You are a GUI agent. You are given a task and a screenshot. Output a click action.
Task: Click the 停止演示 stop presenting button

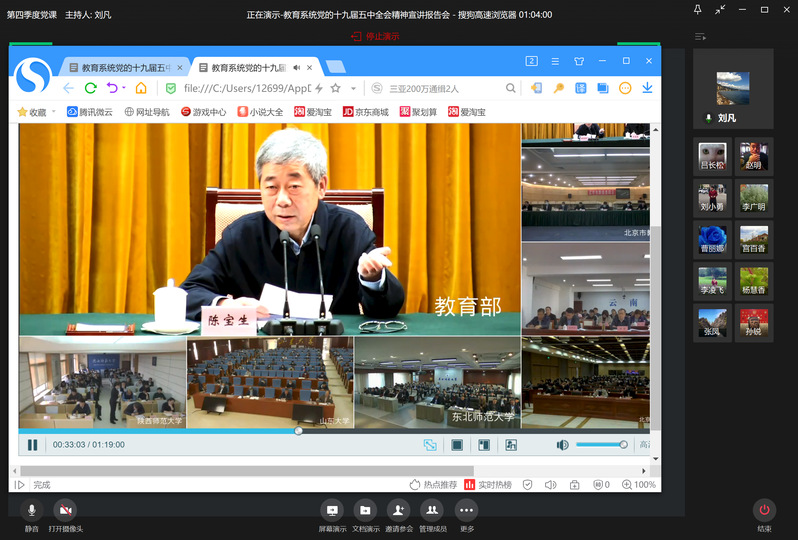[x=375, y=36]
